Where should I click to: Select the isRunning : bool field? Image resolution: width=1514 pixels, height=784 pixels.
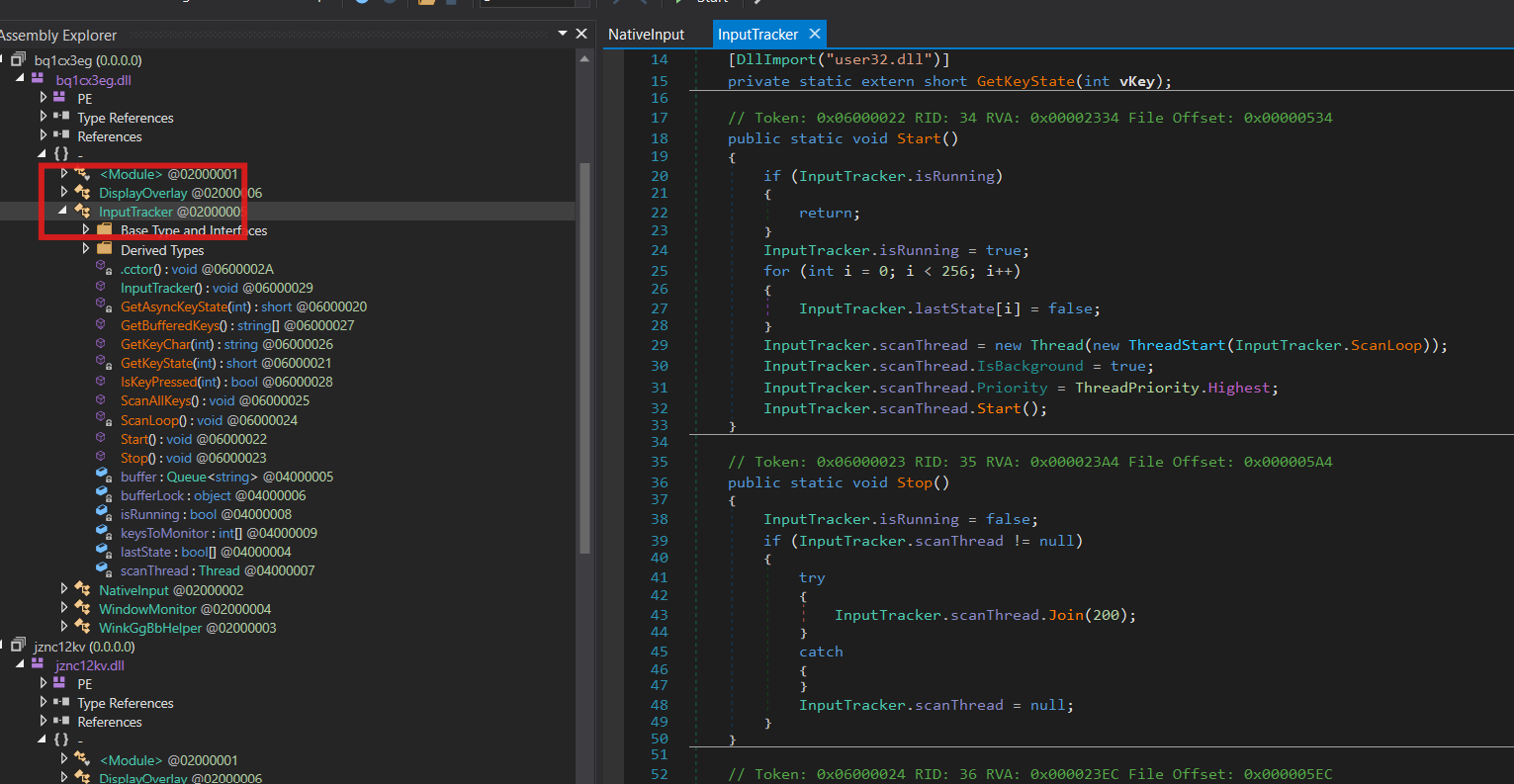click(x=206, y=514)
